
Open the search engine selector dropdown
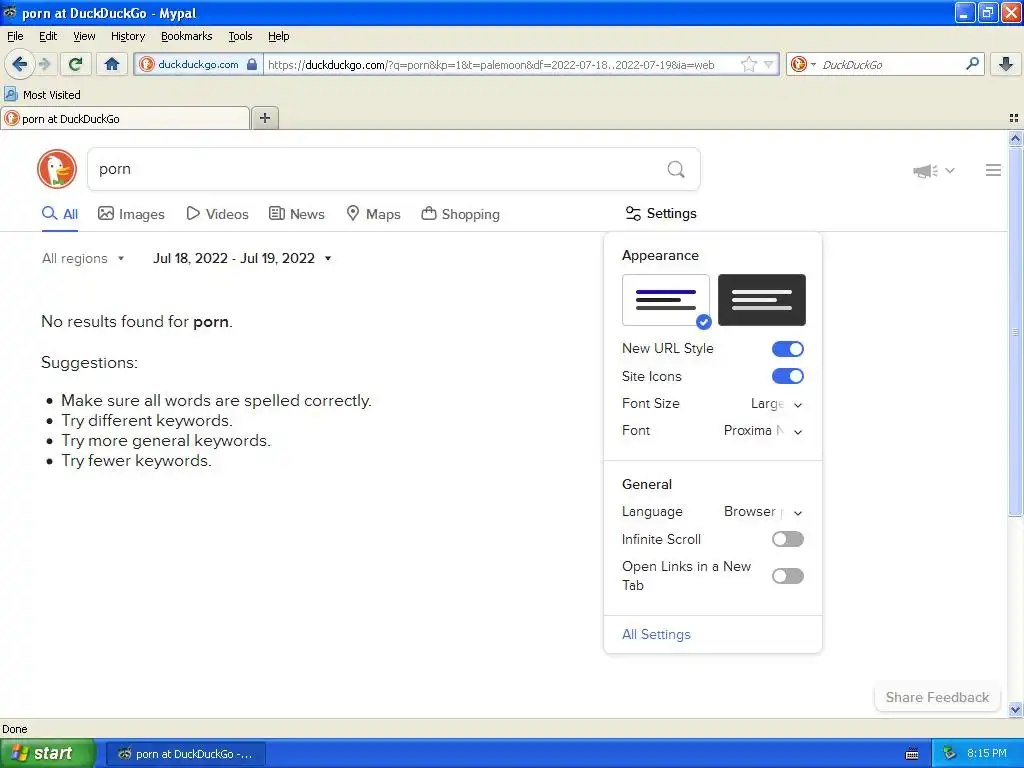point(803,64)
